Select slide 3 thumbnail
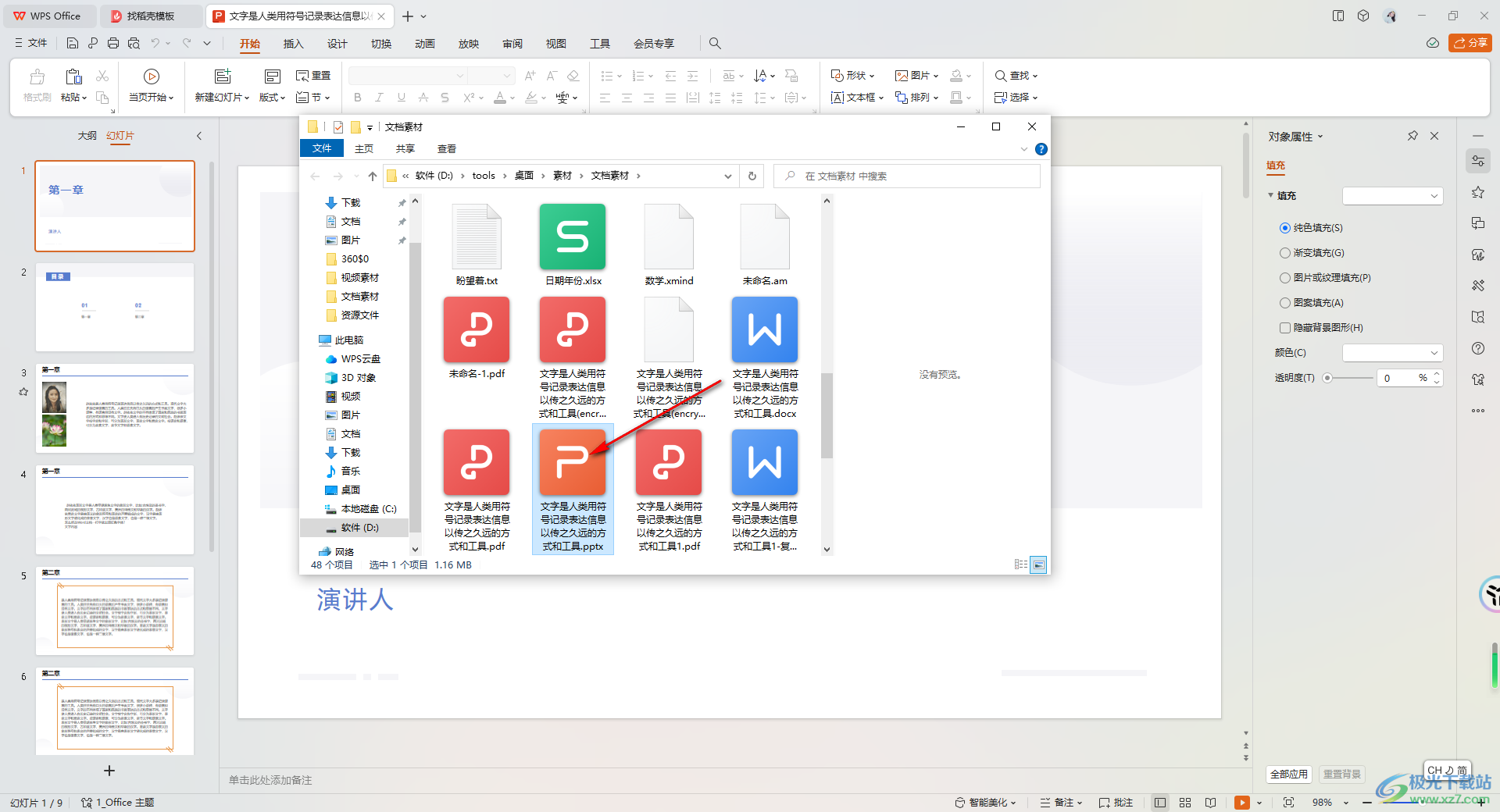The height and width of the screenshot is (812, 1500). click(x=115, y=408)
